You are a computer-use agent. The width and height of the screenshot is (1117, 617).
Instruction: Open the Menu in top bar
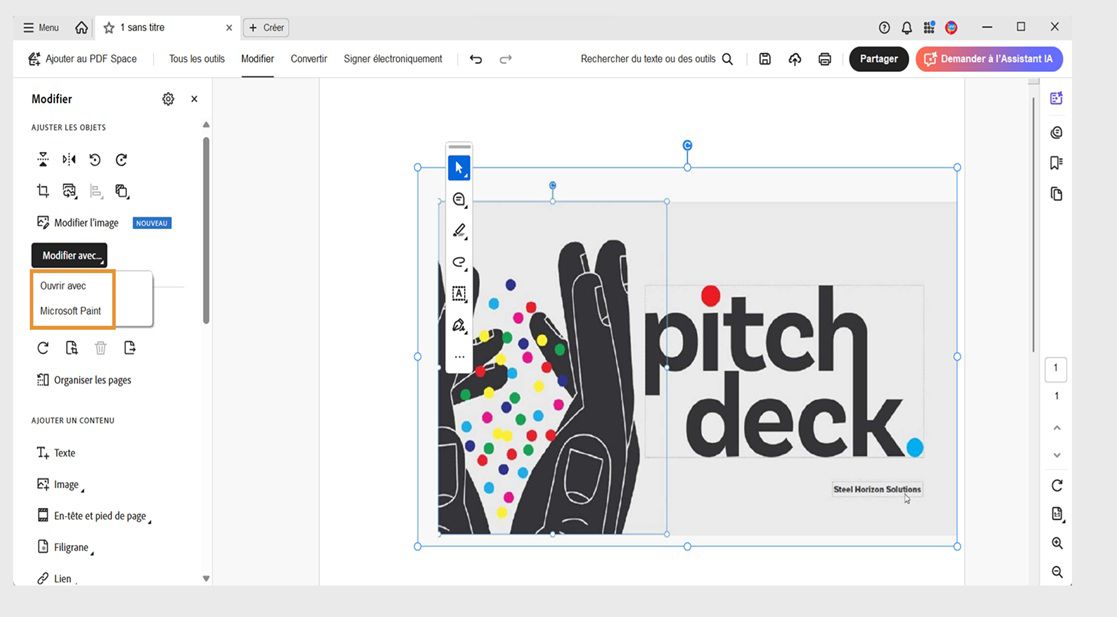(41, 27)
